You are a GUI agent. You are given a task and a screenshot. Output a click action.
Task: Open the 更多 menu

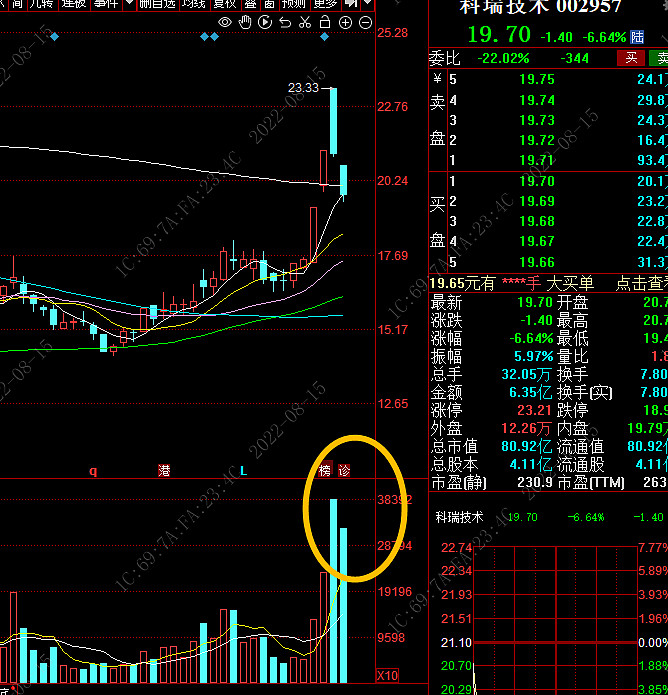[322, 4]
